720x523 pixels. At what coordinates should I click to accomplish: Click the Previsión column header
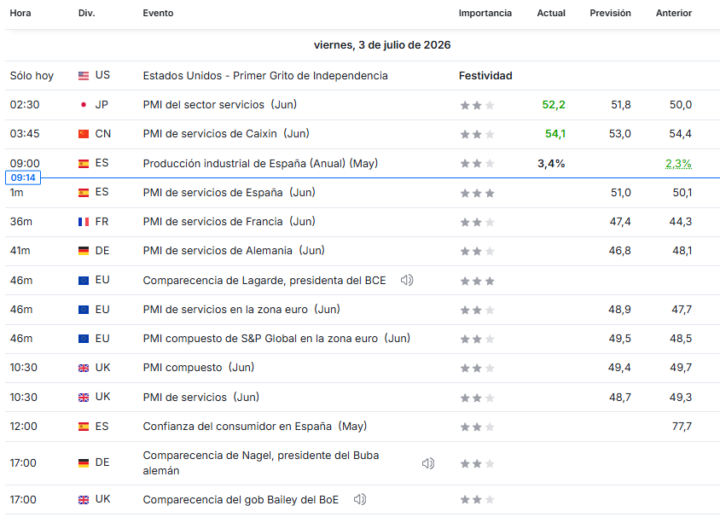pos(610,13)
